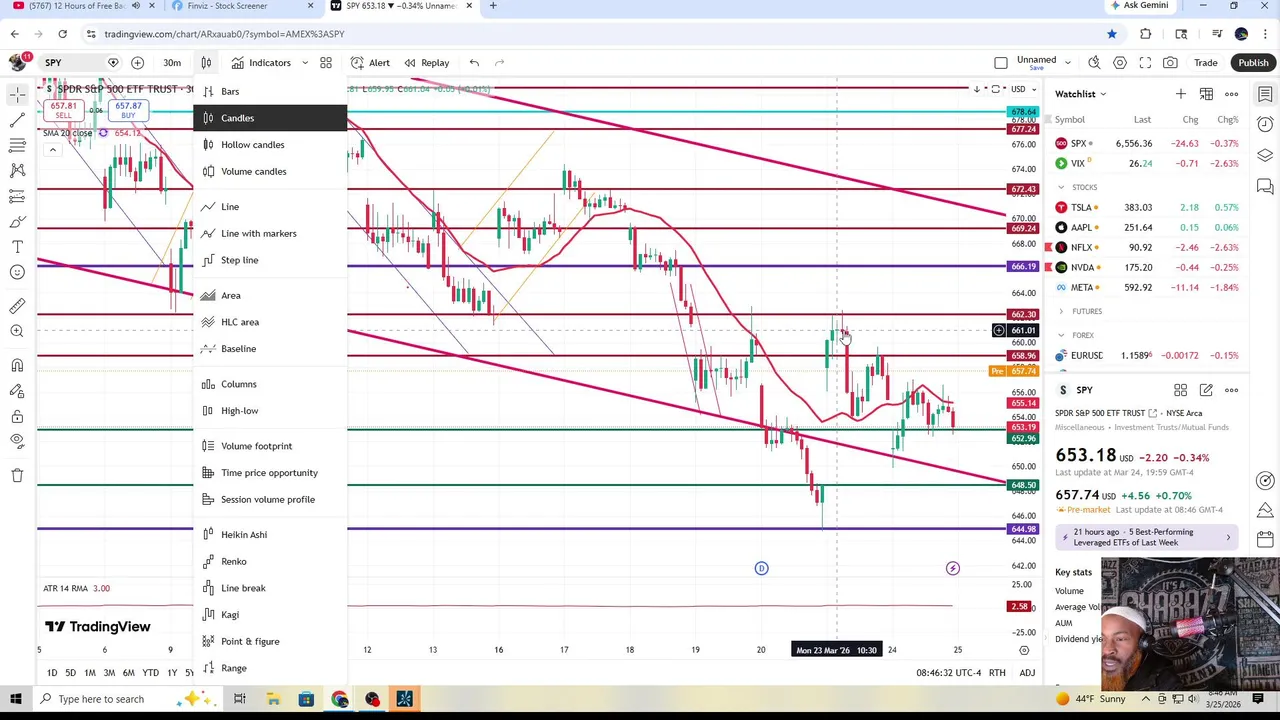Choose Session volume profile option
Viewport: 1280px width, 720px height.
[270, 499]
